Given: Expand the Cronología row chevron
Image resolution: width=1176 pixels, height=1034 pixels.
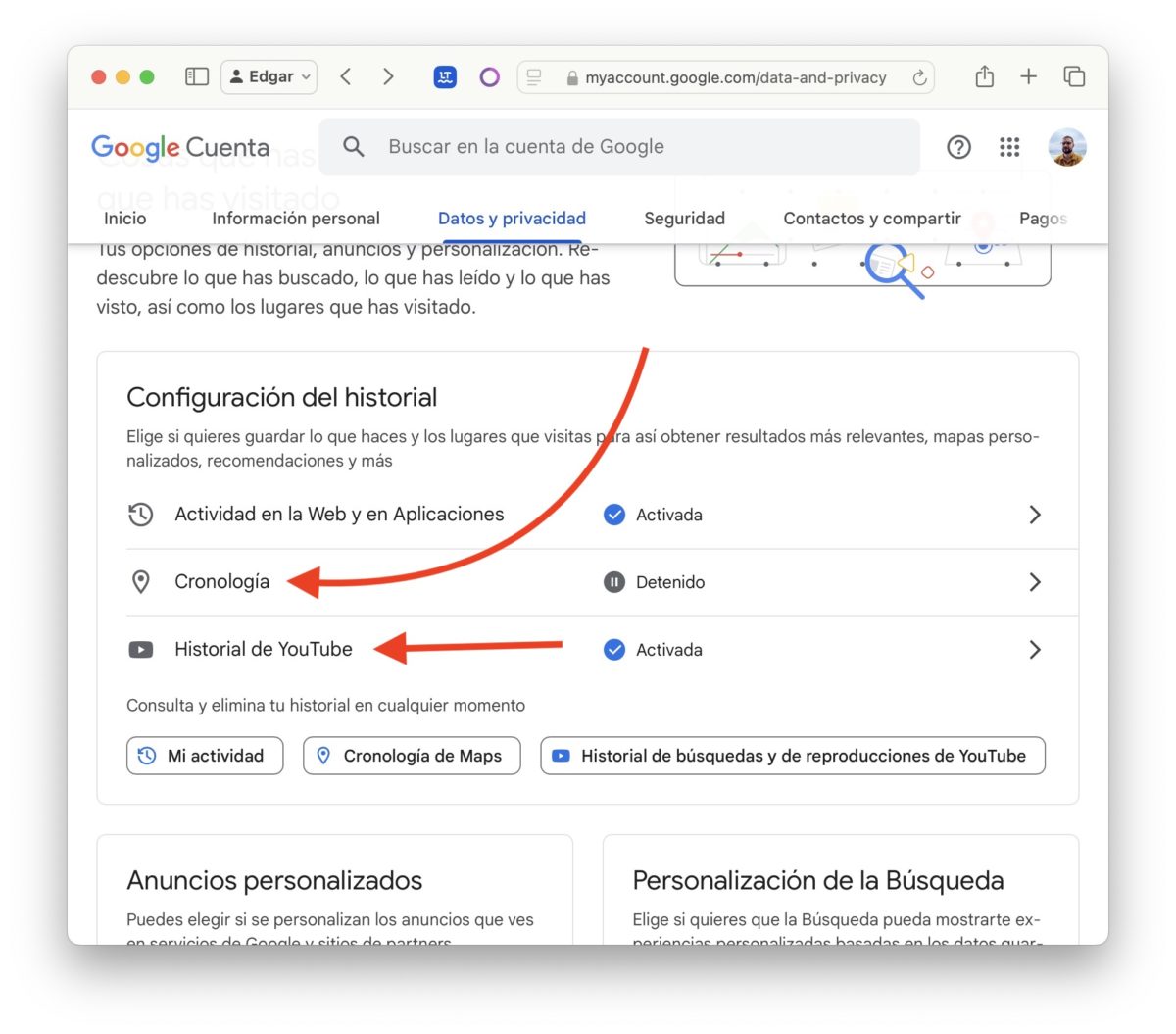Looking at the screenshot, I should coord(1035,582).
